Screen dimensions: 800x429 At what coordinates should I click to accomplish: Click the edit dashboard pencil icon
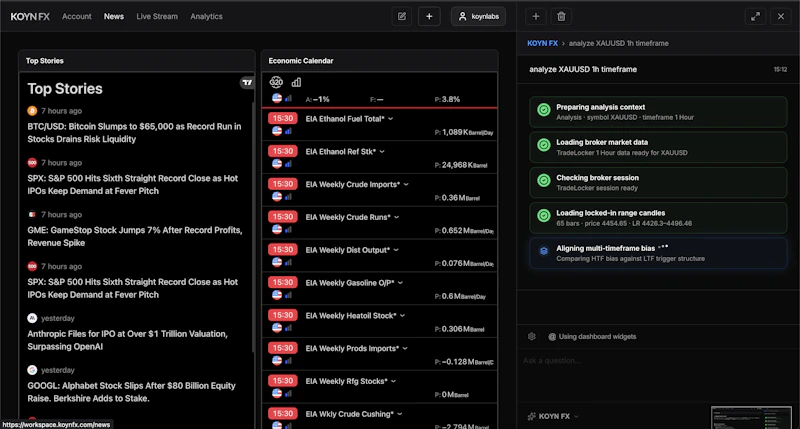coord(402,16)
